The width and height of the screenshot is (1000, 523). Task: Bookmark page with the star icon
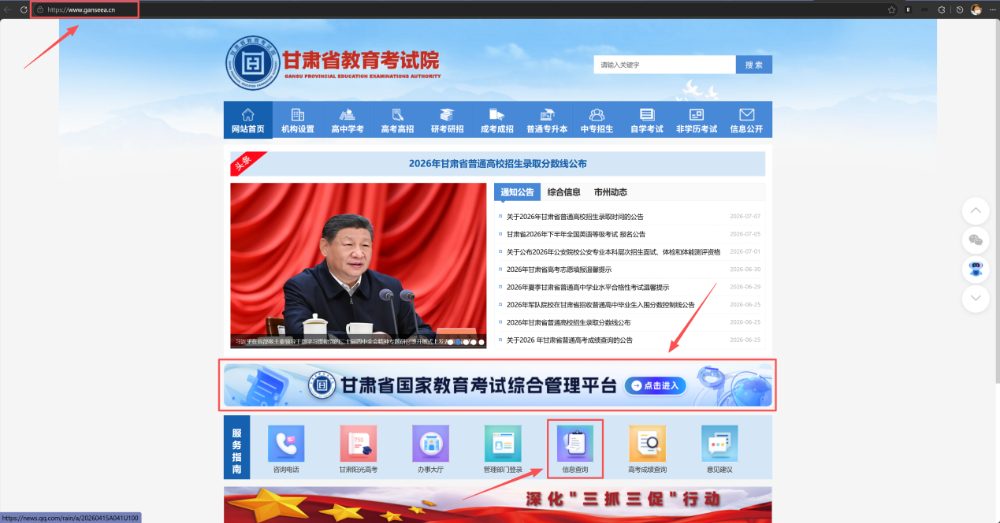[892, 10]
